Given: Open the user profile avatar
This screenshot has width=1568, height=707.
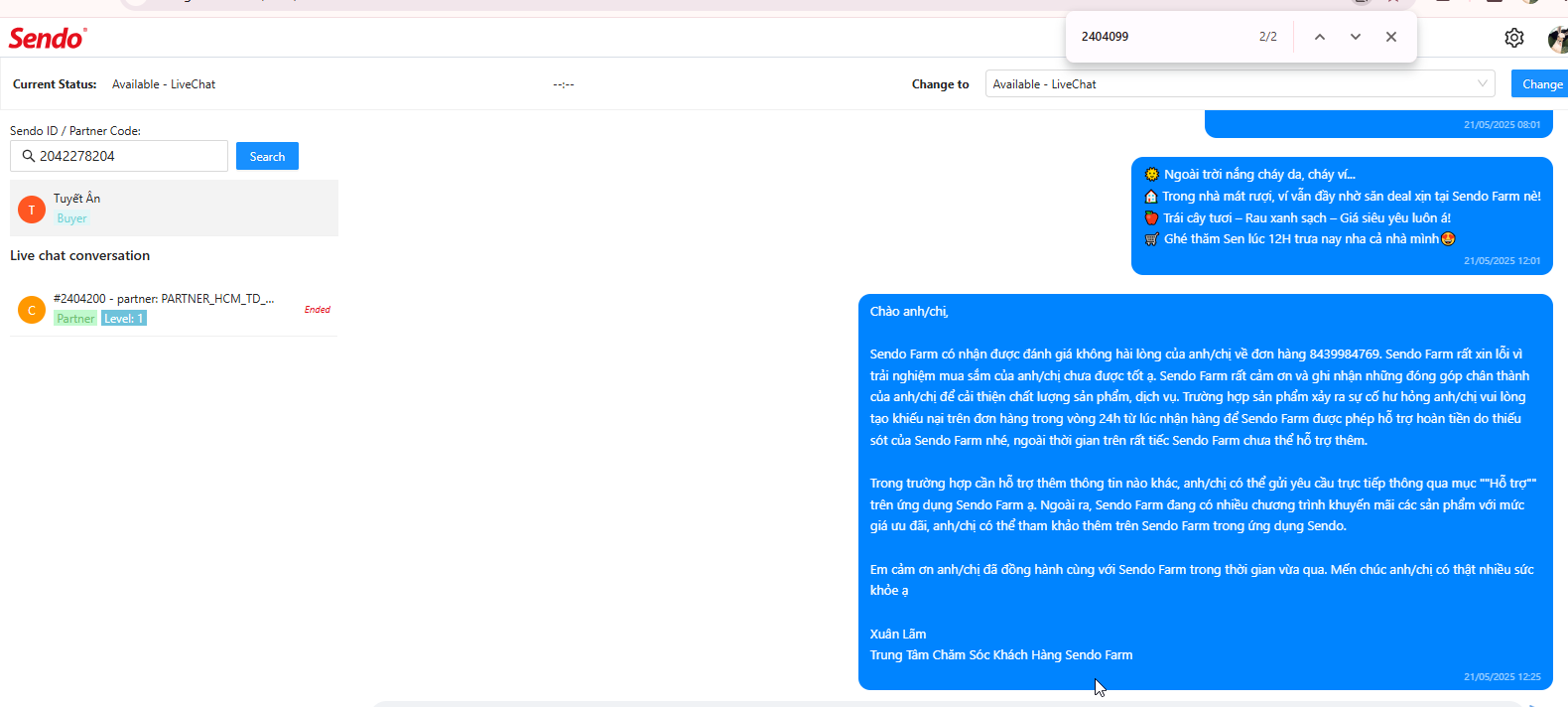Looking at the screenshot, I should (x=1558, y=40).
